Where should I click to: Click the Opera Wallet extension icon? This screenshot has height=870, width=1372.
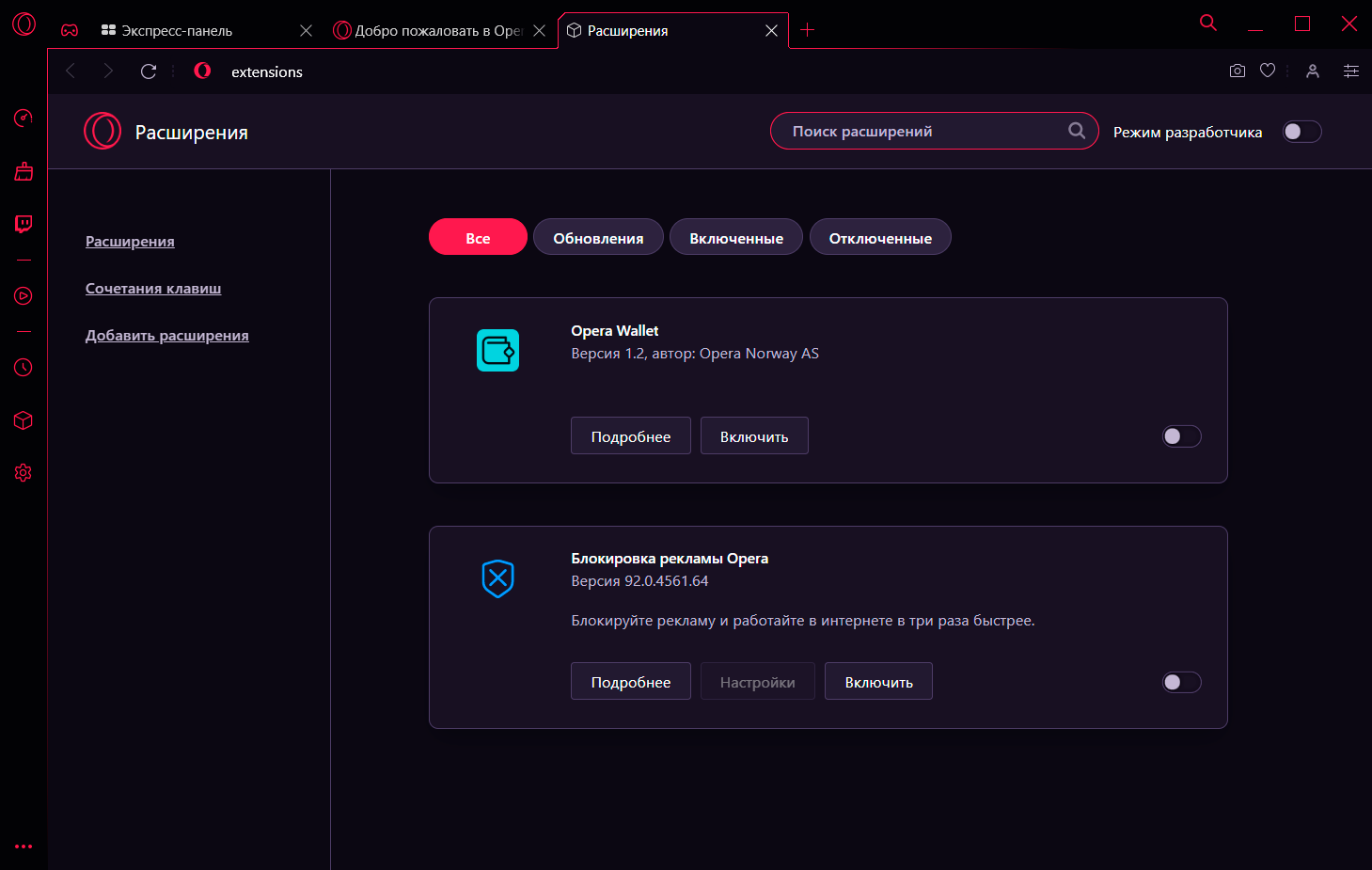(x=497, y=351)
